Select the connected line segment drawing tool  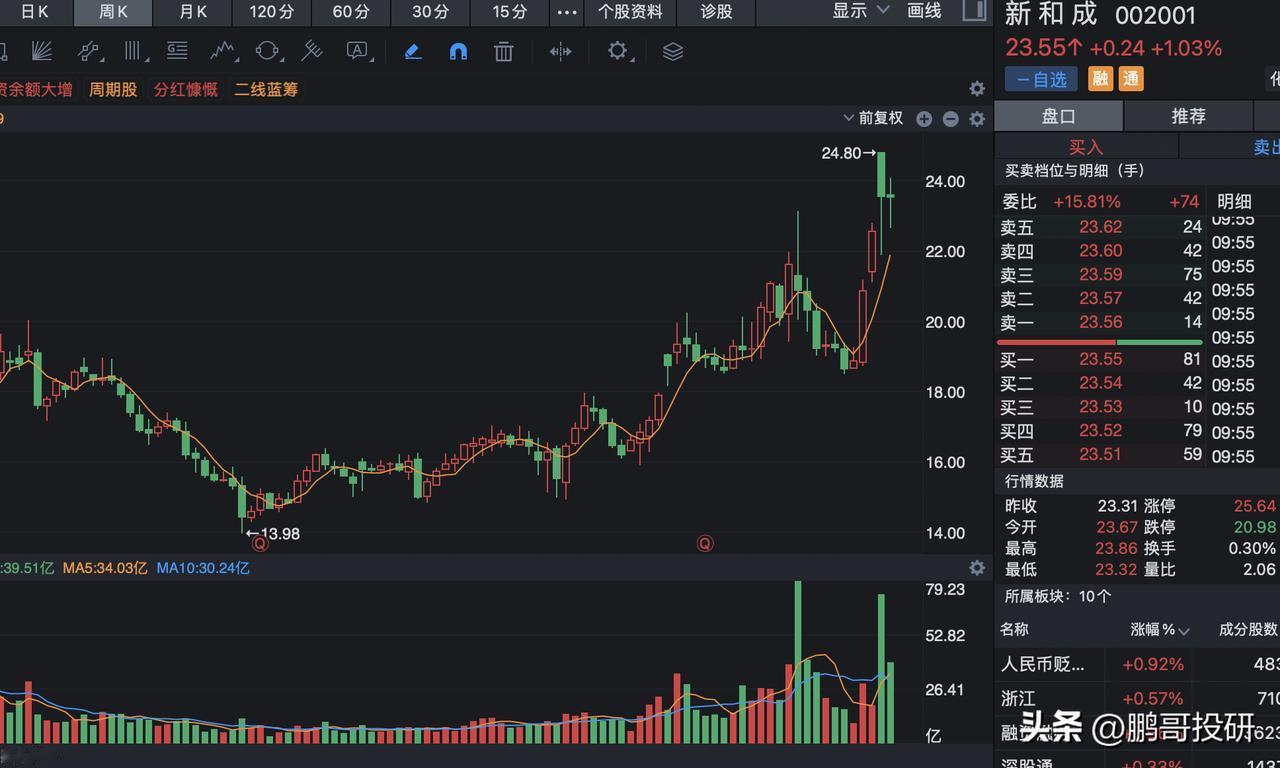pos(89,51)
